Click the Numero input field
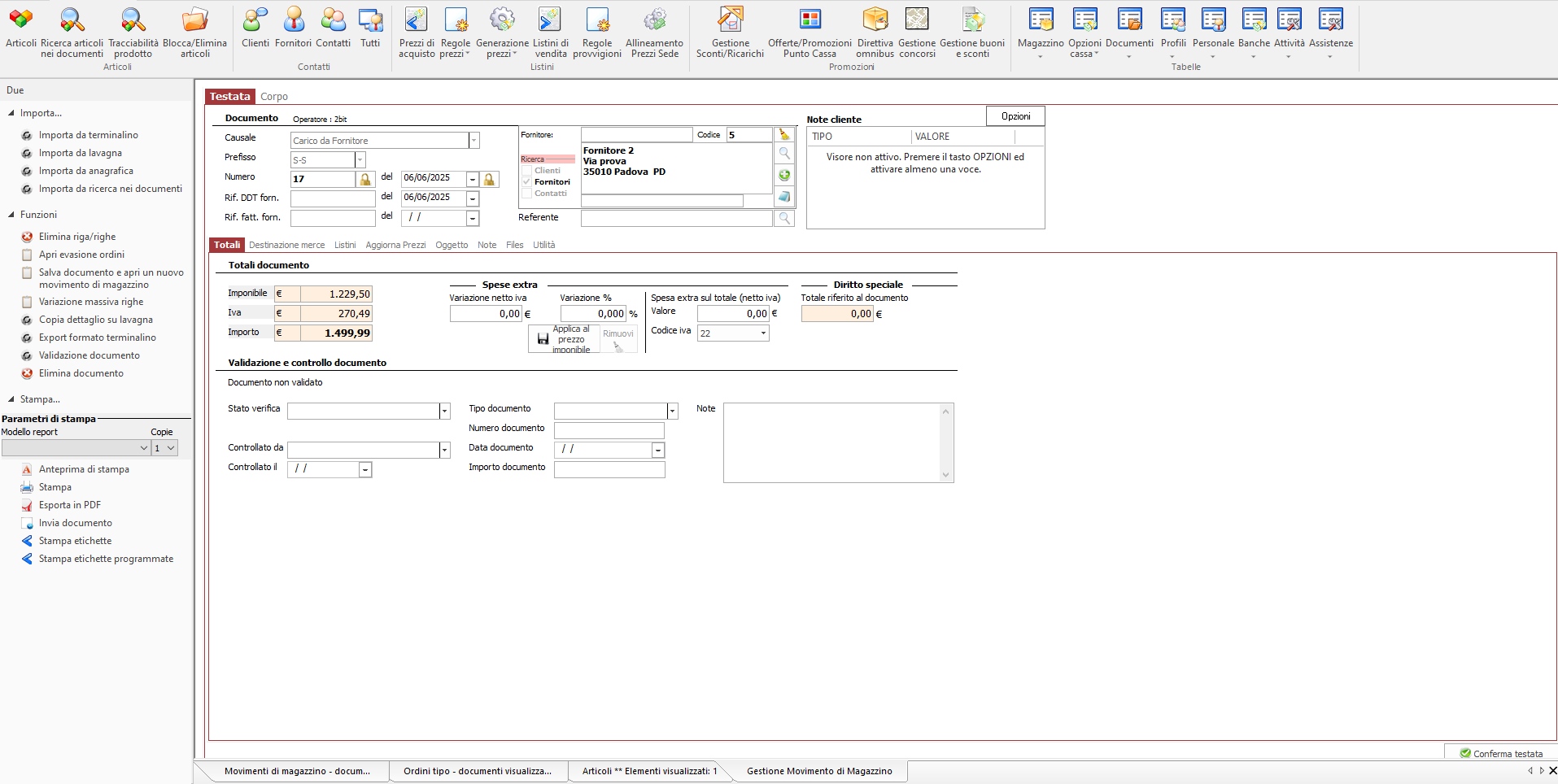 tap(323, 179)
